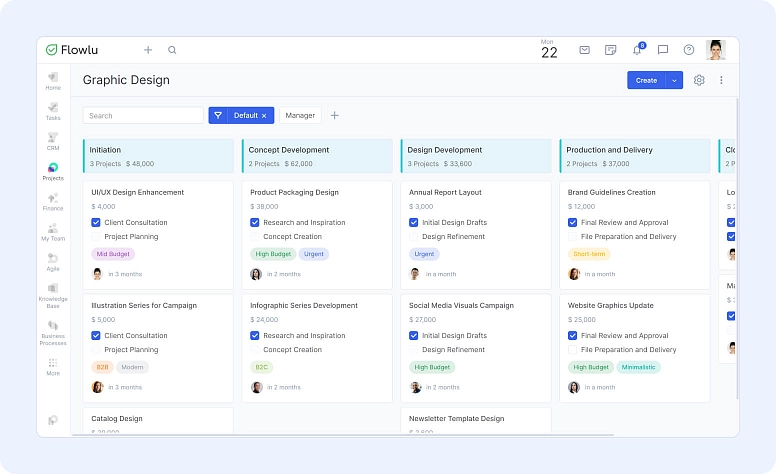Open the plus quick-add menu in header

148,50
